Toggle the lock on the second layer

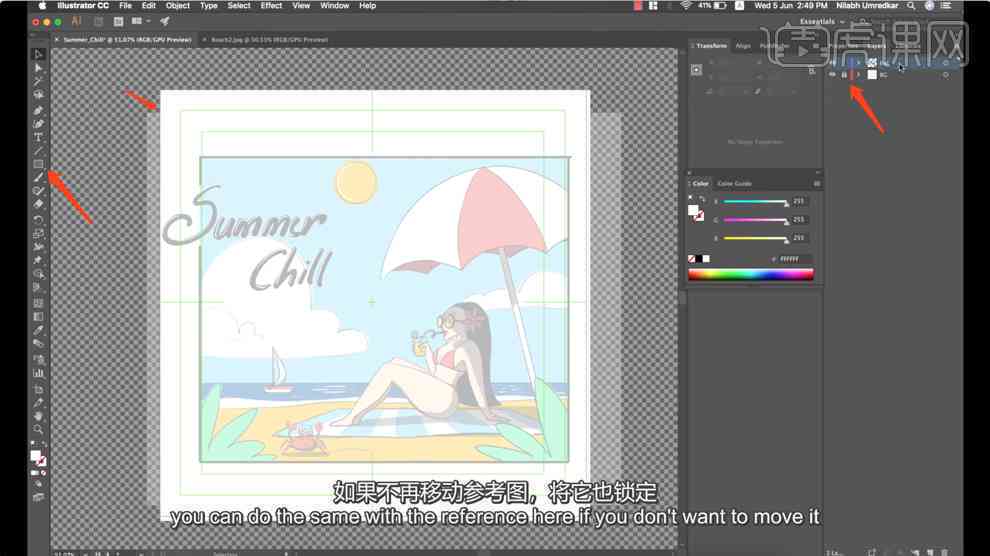click(844, 74)
